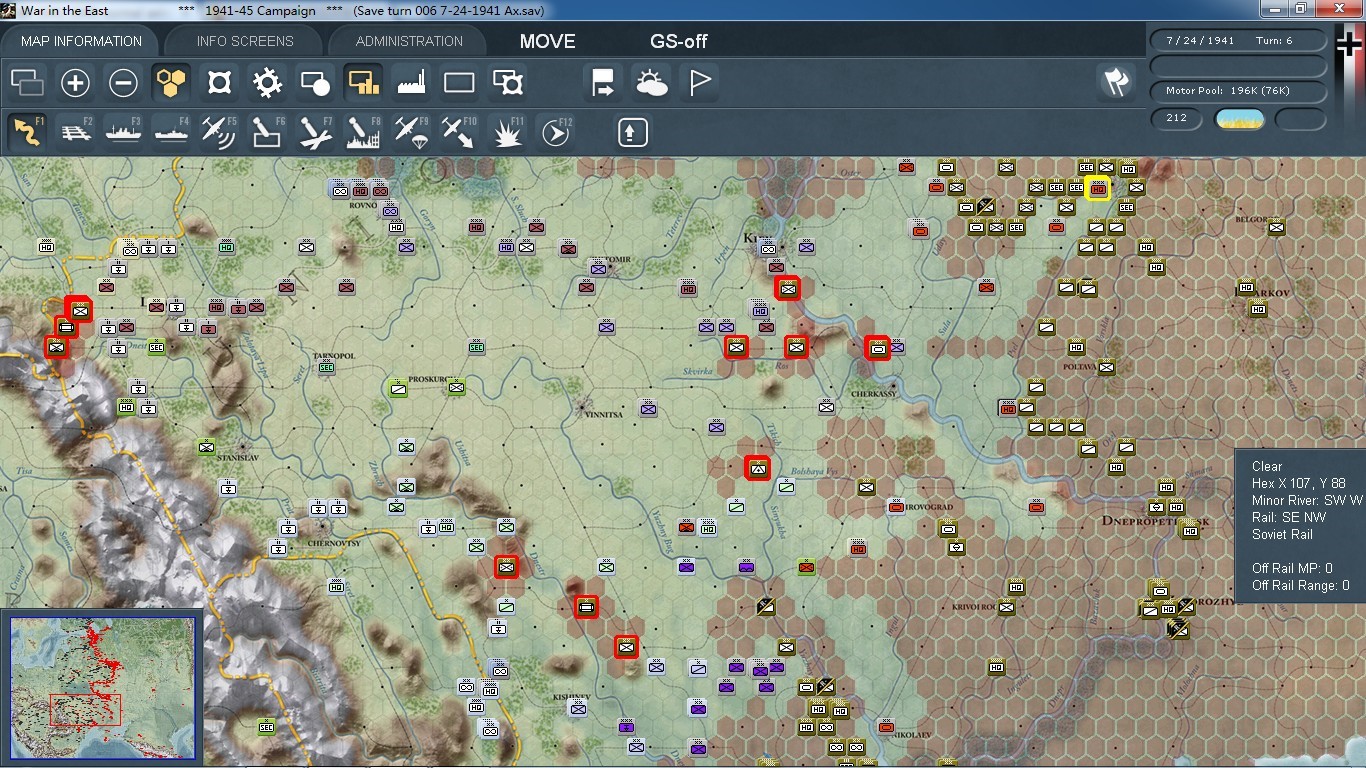Click the Minor River: SW W text
This screenshot has height=768, width=1366.
pos(1307,500)
